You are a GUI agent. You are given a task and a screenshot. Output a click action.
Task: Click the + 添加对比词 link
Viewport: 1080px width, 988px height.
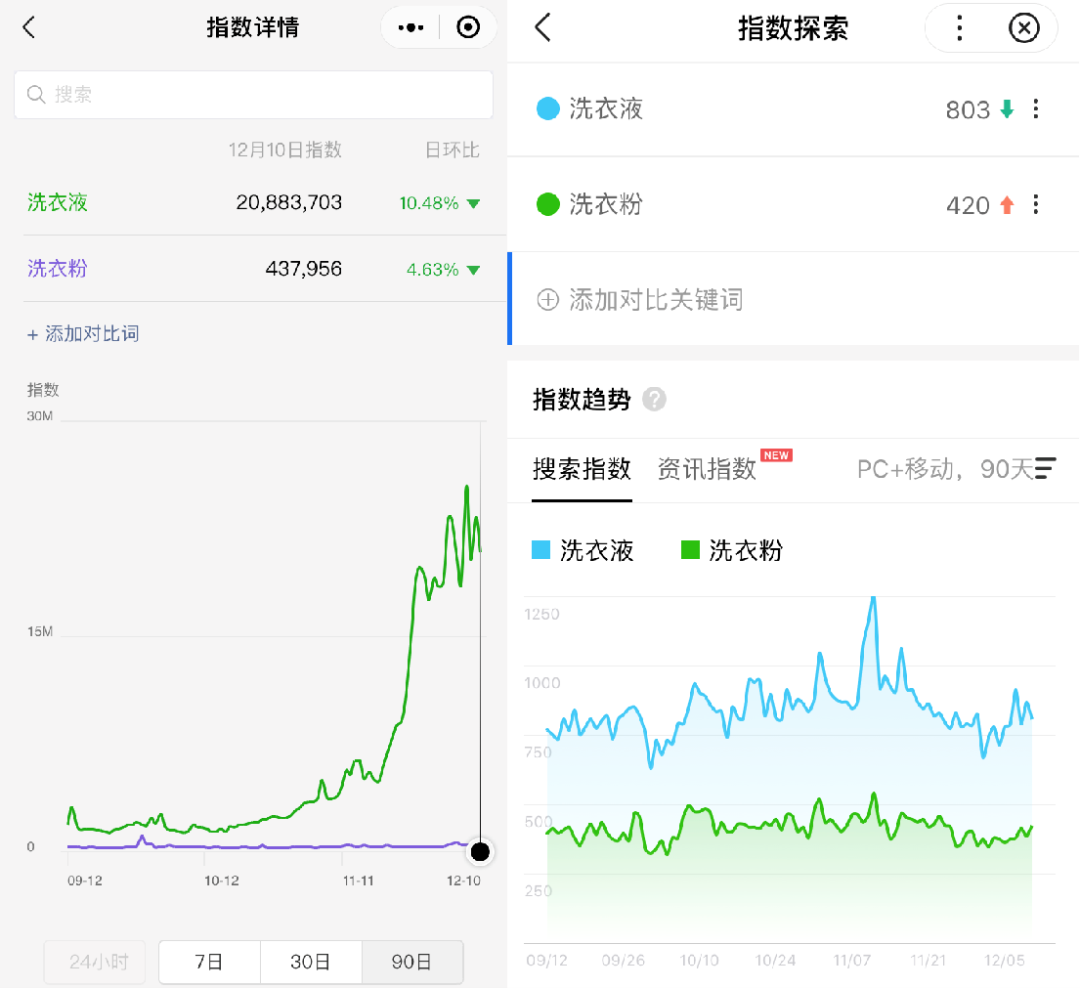pyautogui.click(x=82, y=334)
